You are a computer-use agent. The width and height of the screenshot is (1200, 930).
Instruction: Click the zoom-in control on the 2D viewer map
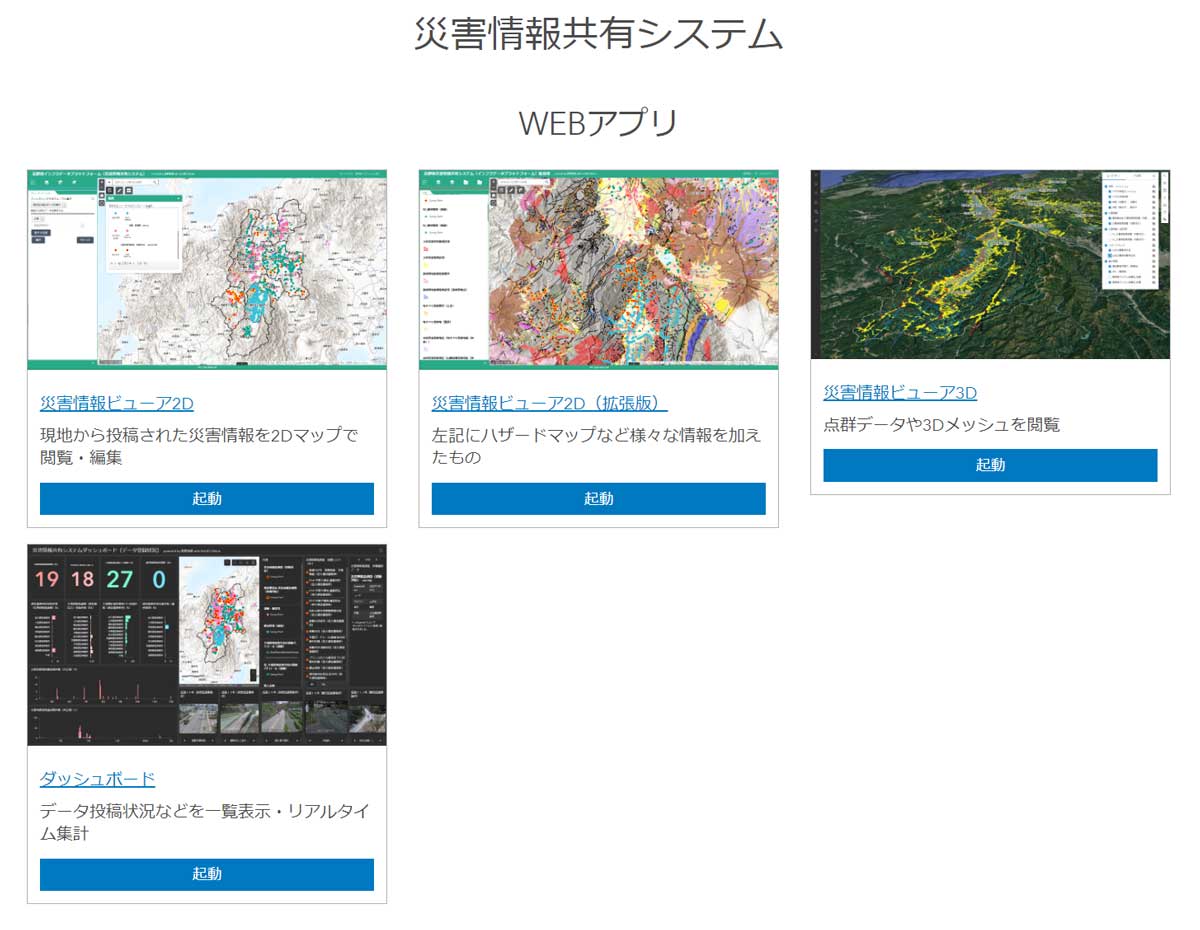[100, 182]
